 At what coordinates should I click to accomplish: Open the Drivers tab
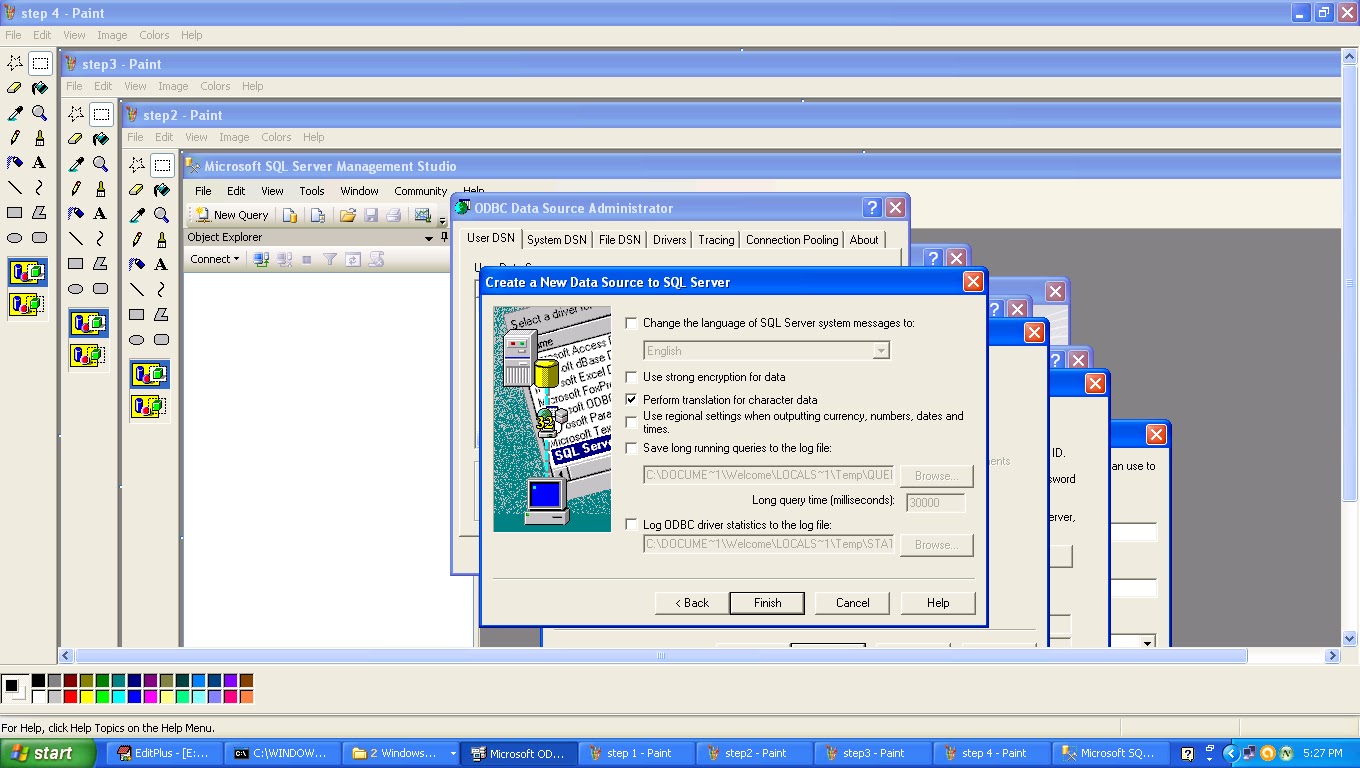click(x=670, y=240)
